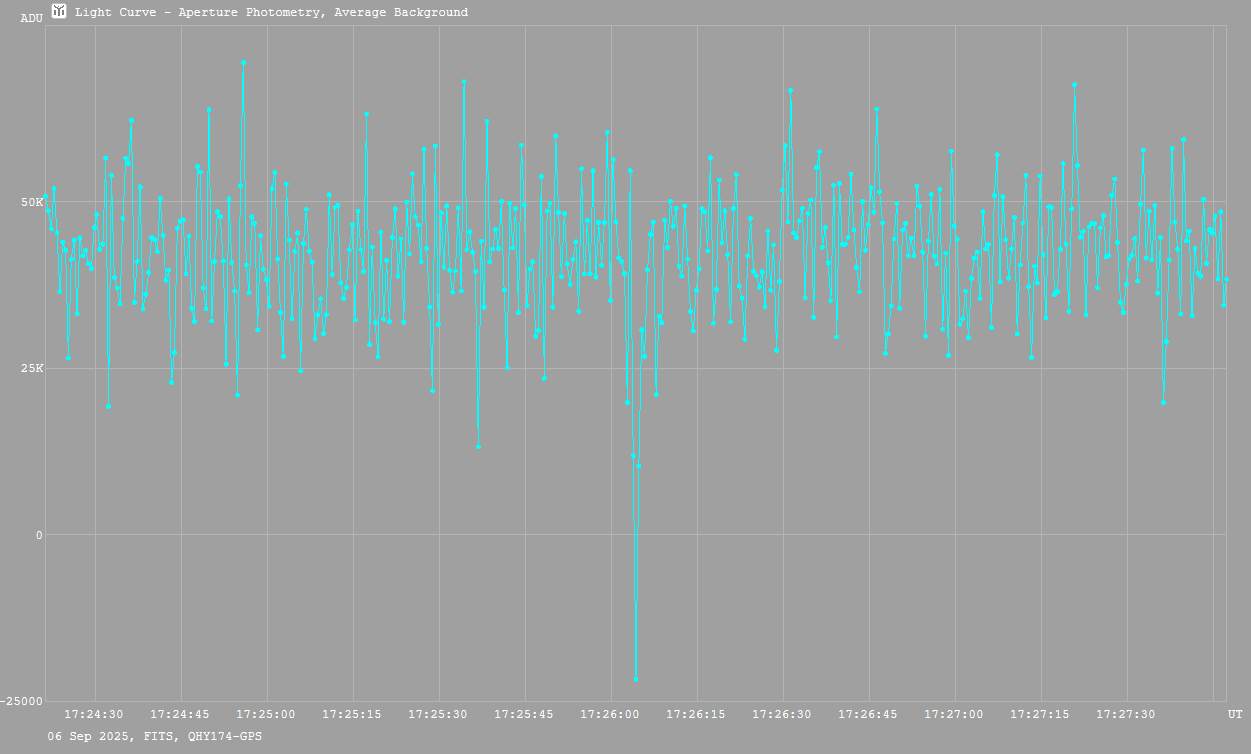Click the -25000 y-axis label
Image resolution: width=1251 pixels, height=754 pixels.
coord(22,701)
